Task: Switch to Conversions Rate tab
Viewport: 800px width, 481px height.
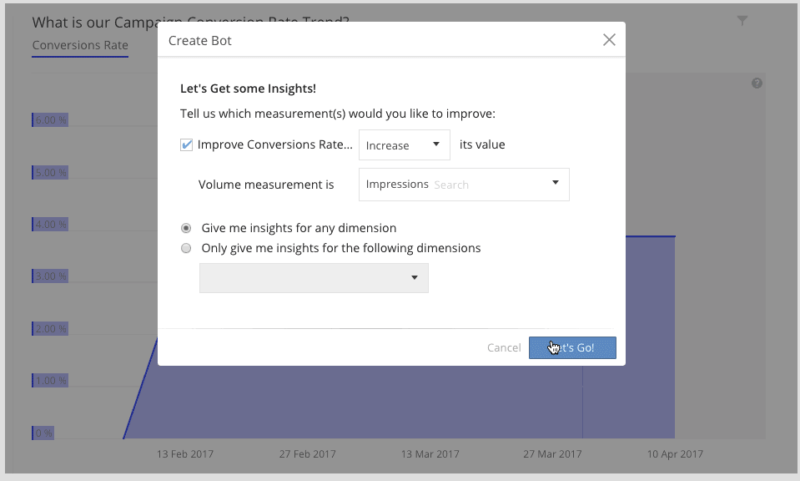Action: [x=80, y=45]
